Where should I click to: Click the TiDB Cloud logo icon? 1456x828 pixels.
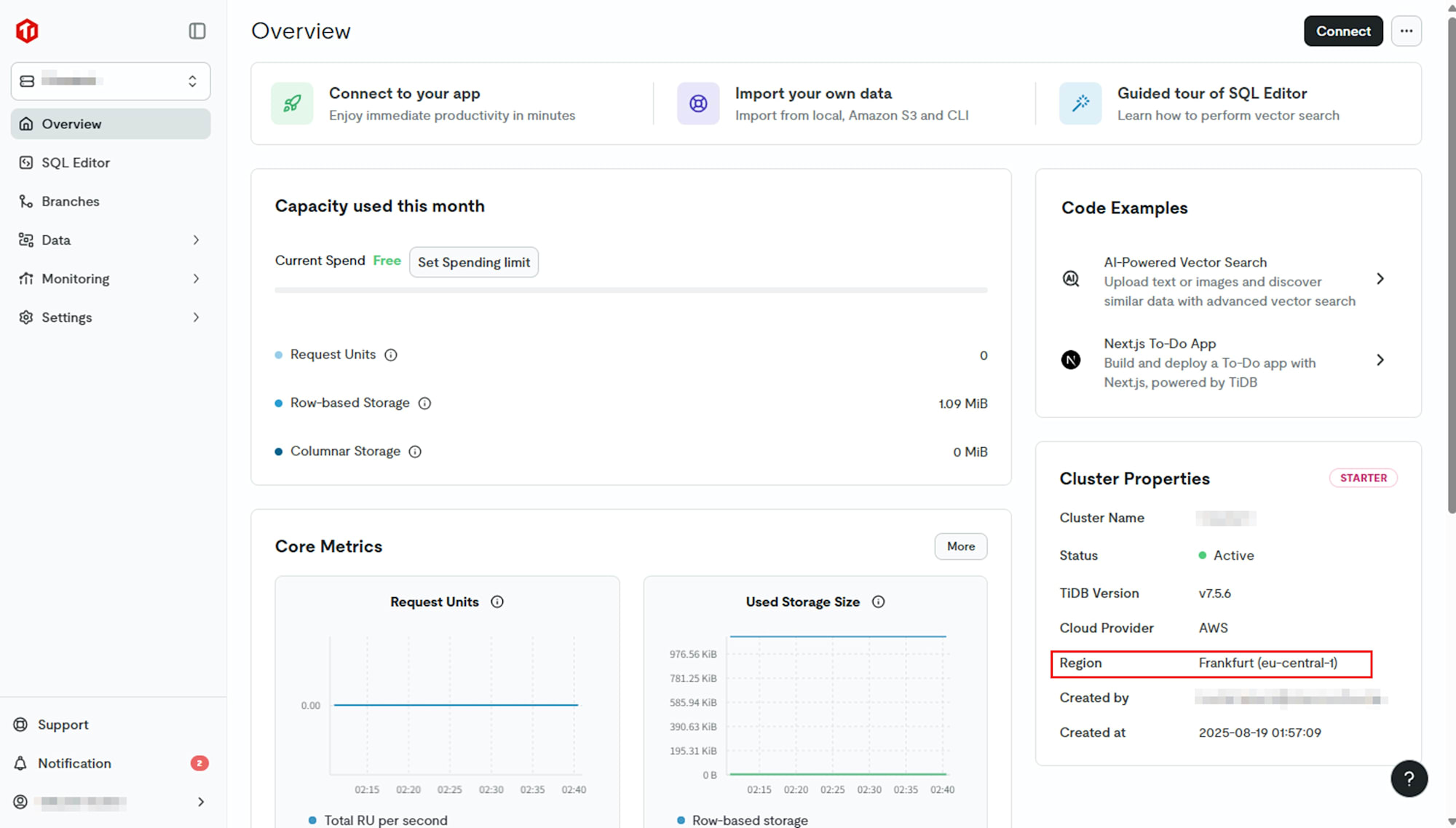click(x=27, y=31)
